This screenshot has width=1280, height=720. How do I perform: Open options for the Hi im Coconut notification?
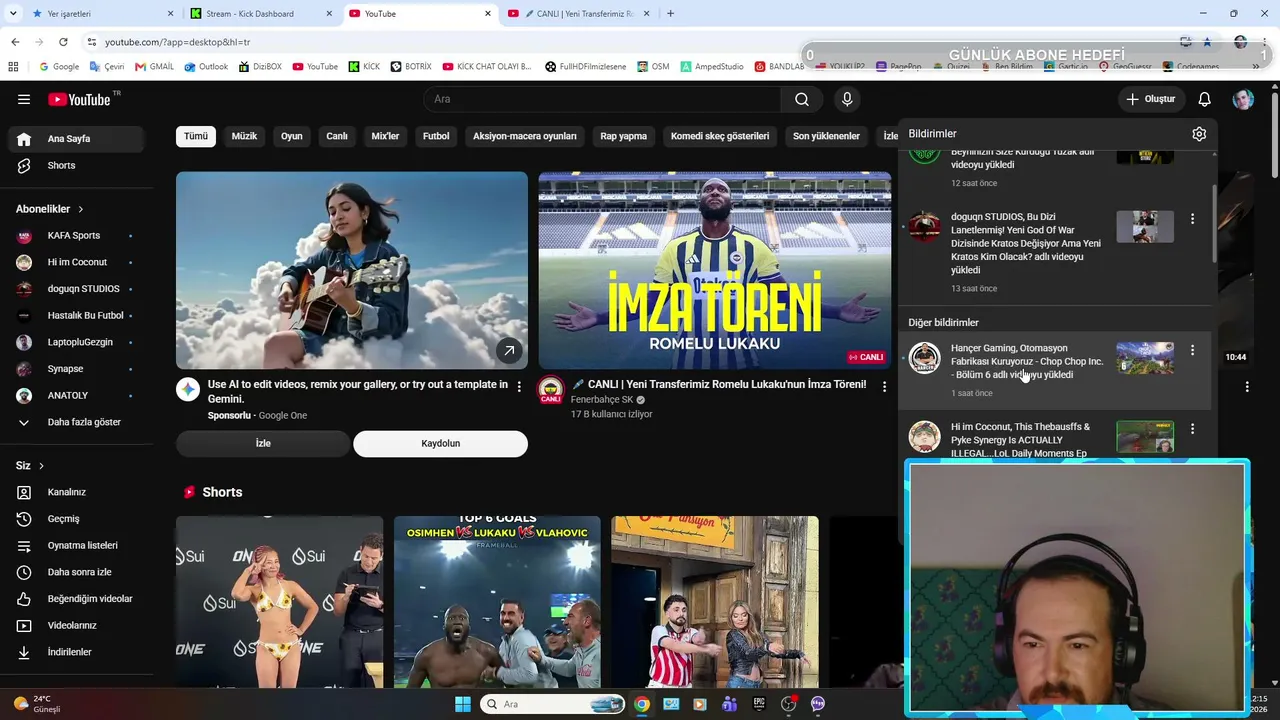[x=1192, y=429]
